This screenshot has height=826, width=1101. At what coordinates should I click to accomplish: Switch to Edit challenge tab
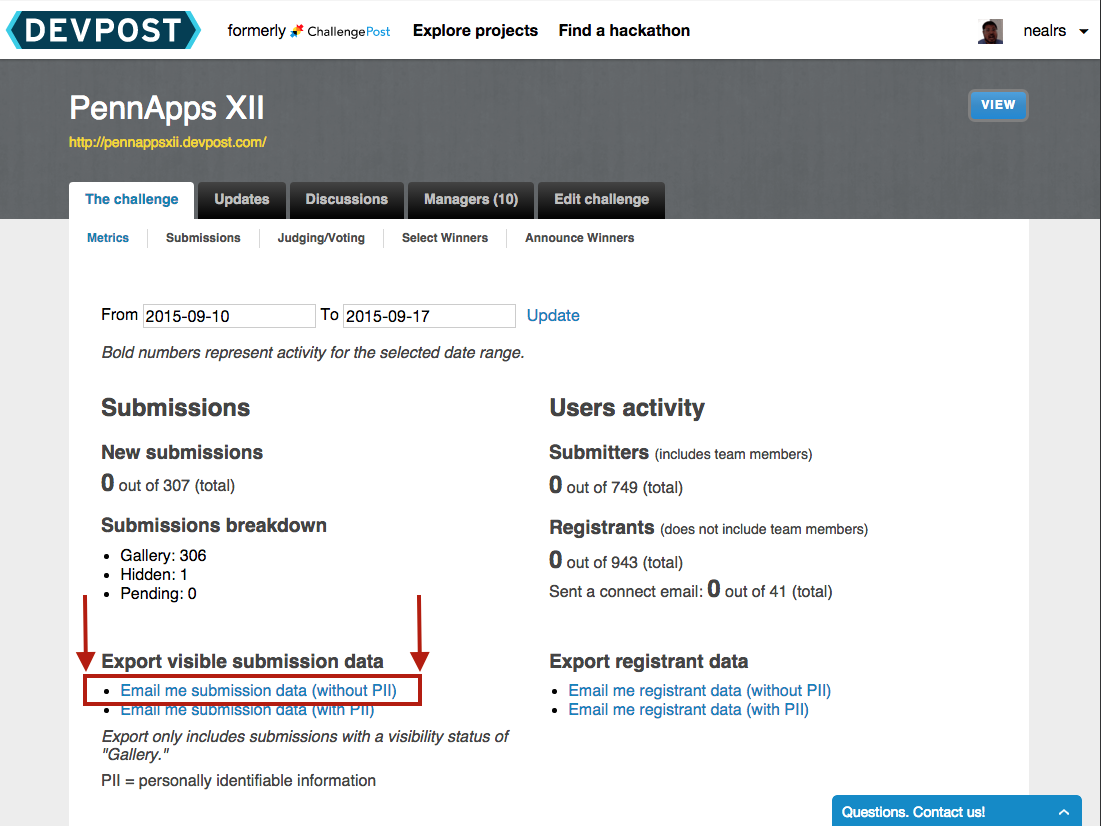point(601,200)
